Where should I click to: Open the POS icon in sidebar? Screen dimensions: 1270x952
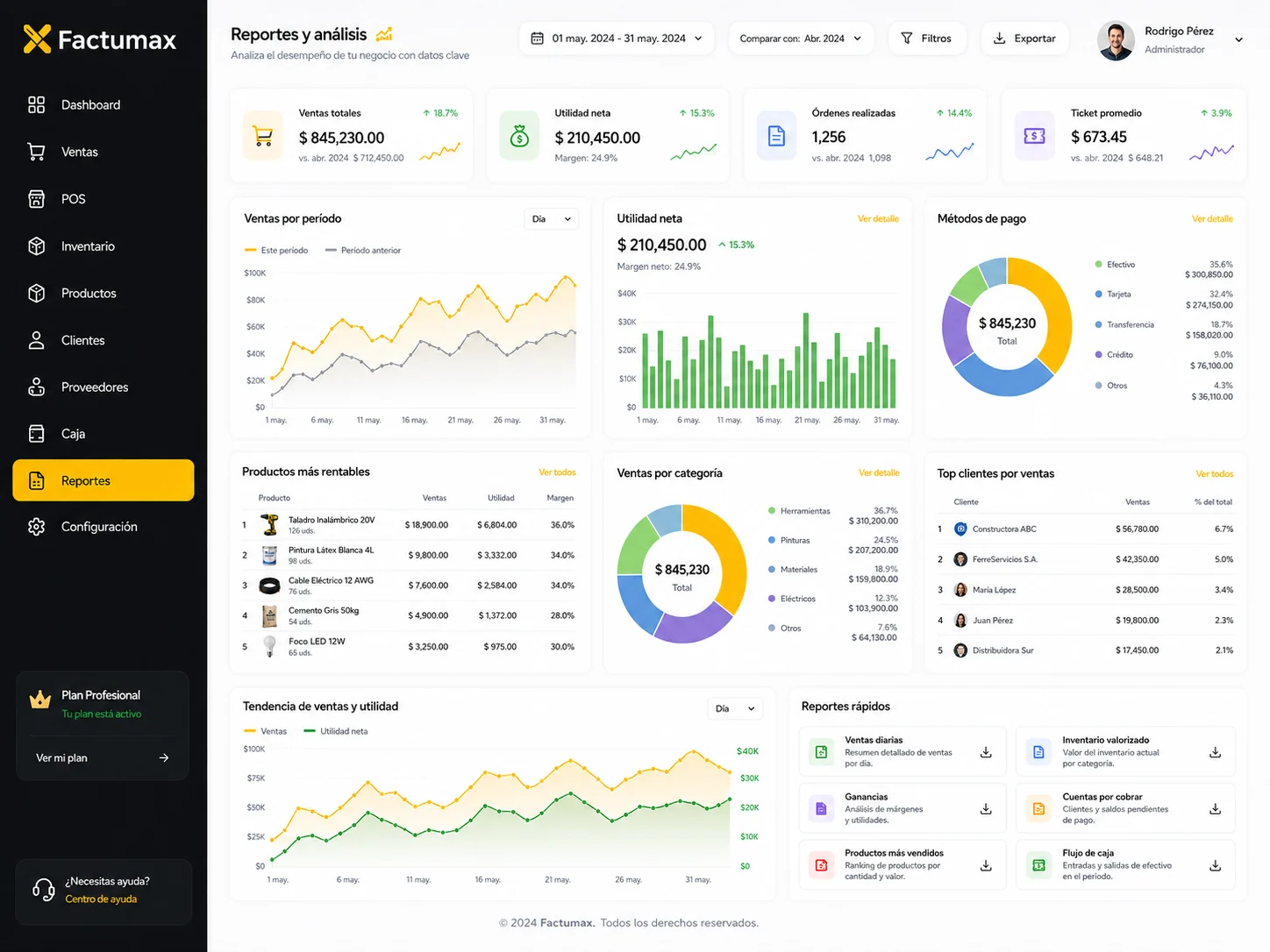(x=36, y=199)
